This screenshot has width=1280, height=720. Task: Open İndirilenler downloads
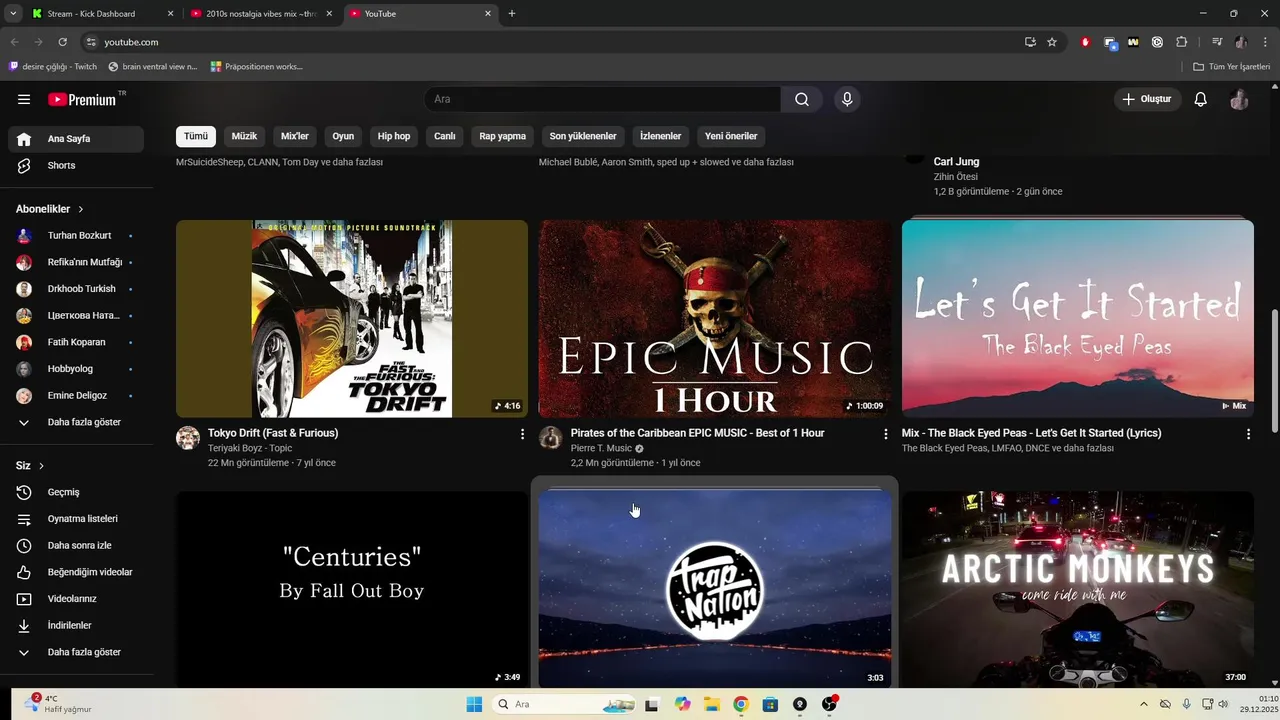76,625
